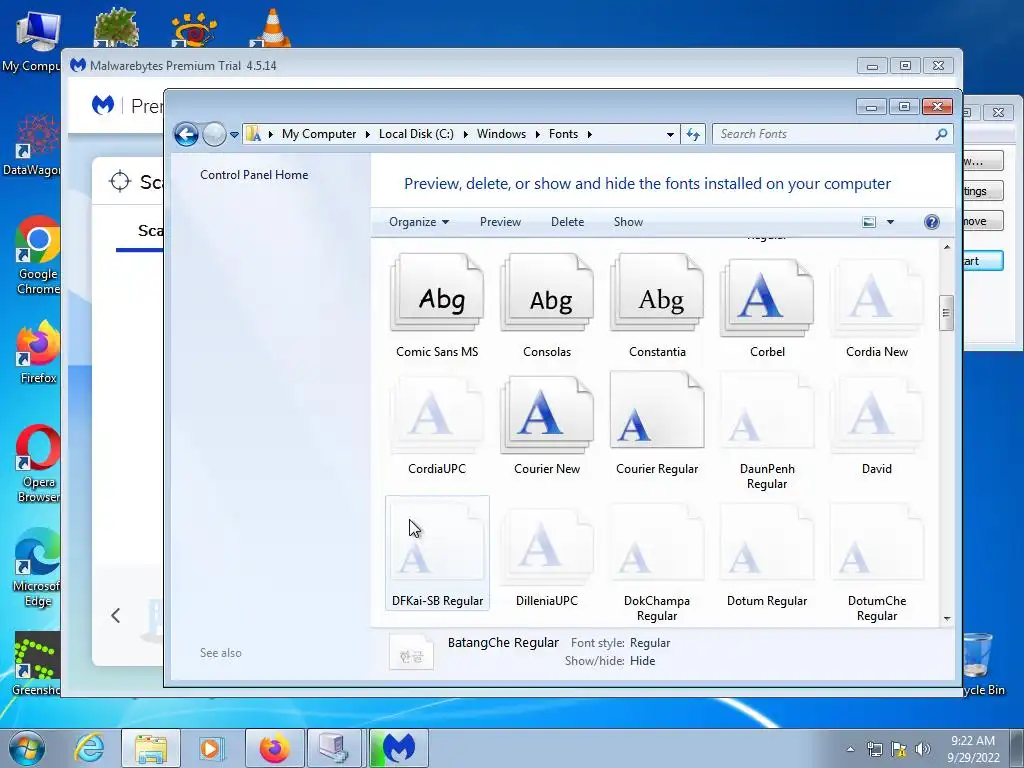The height and width of the screenshot is (768, 1024).
Task: Open the Opera Browser desktop shortcut
Action: 38,464
